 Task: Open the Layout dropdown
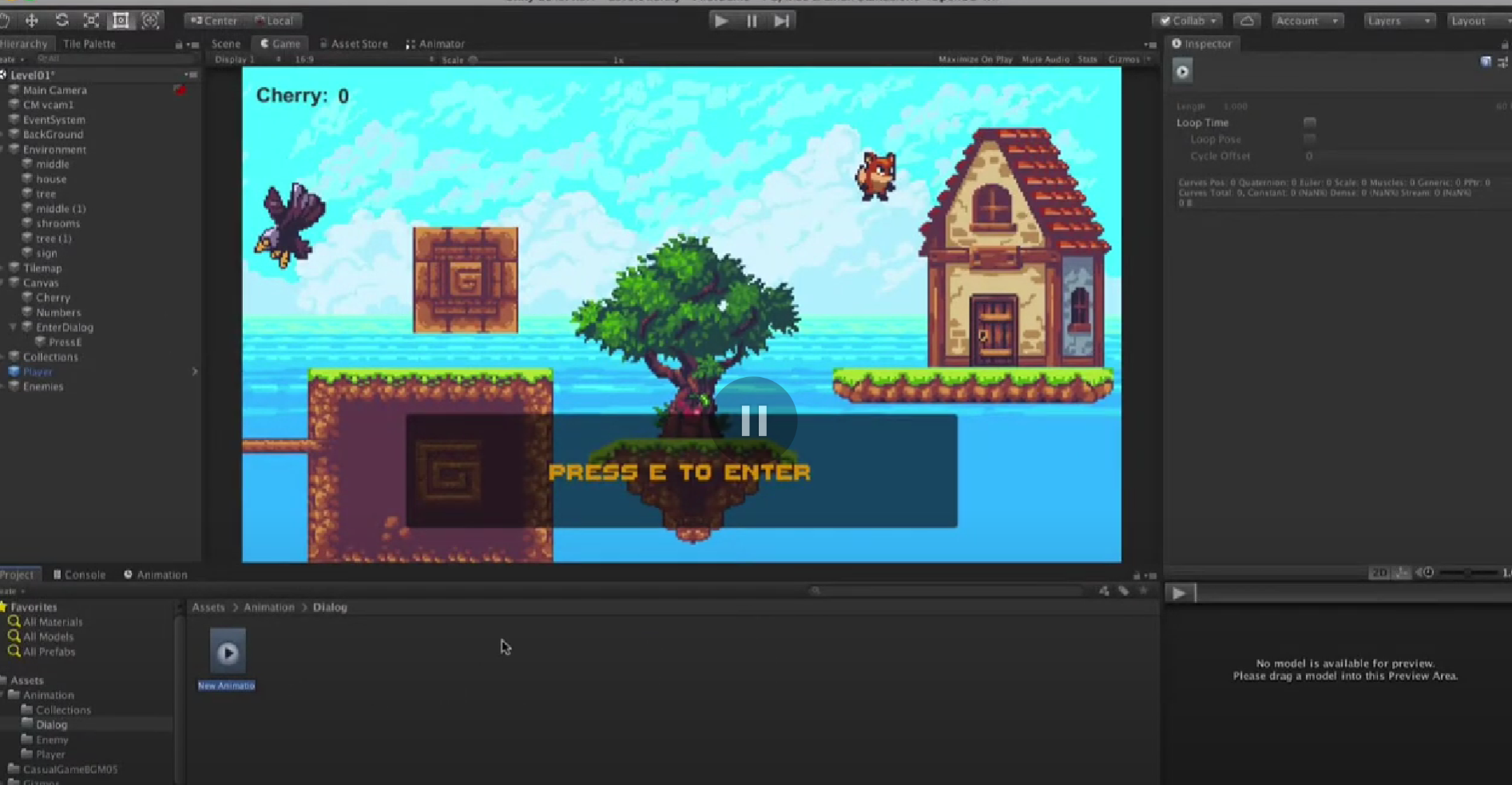tap(1478, 21)
